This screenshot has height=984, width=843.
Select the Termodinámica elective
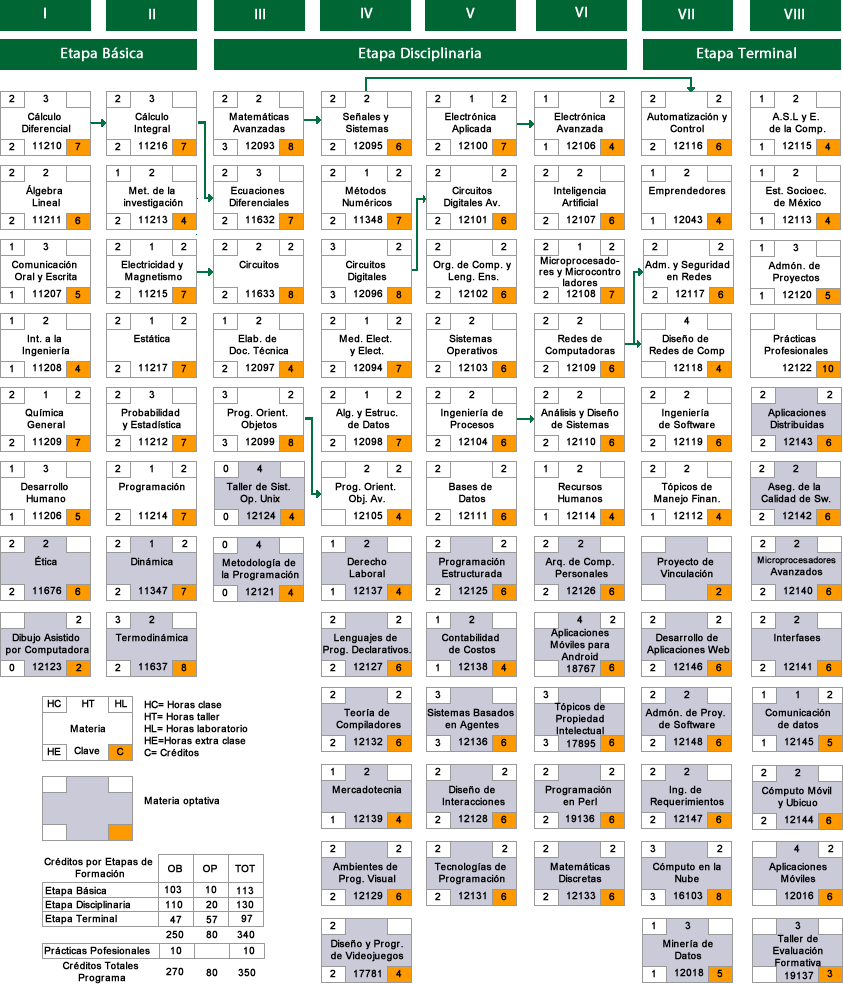pyautogui.click(x=151, y=644)
